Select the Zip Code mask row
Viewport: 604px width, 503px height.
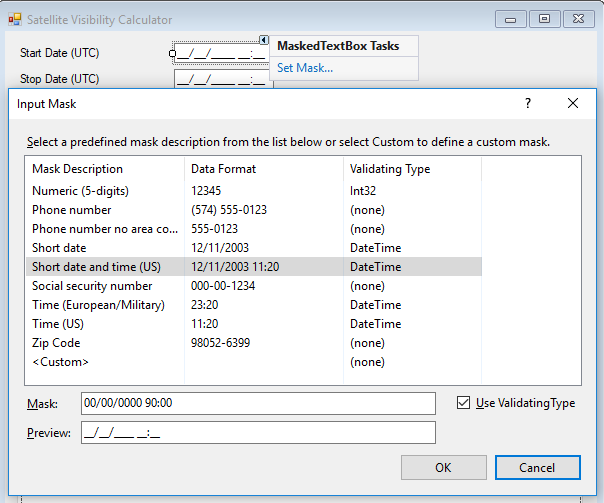[x=56, y=343]
